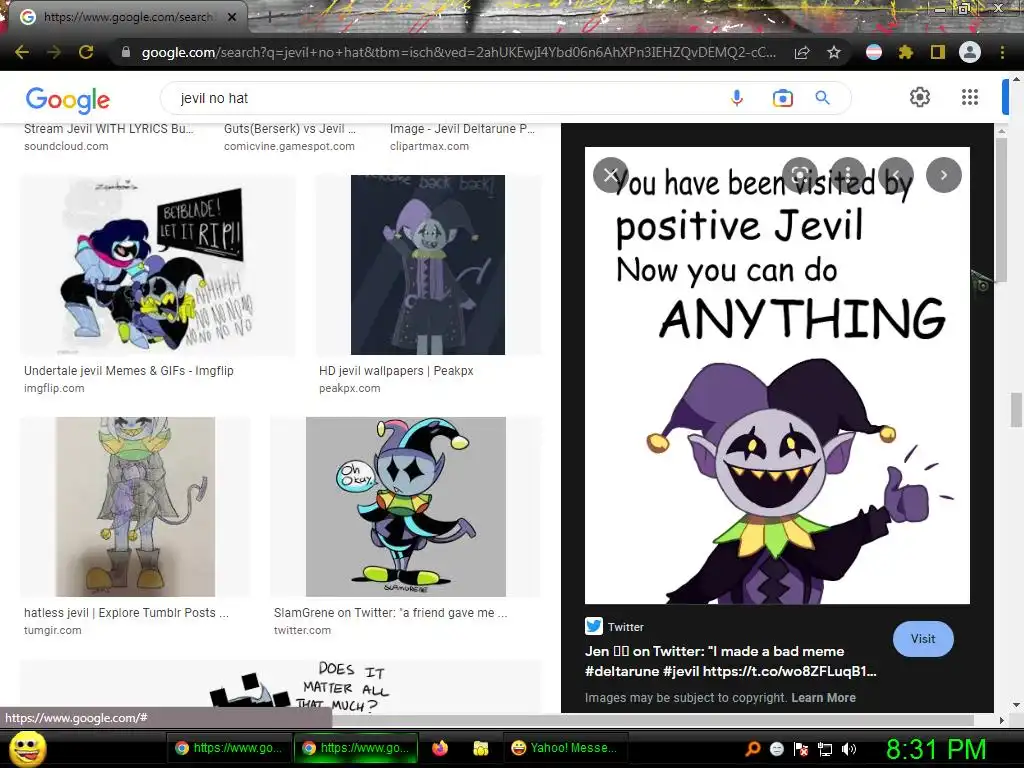Switch to the first Chrome taskbar window
Image resolution: width=1024 pixels, height=768 pixels.
pos(228,748)
